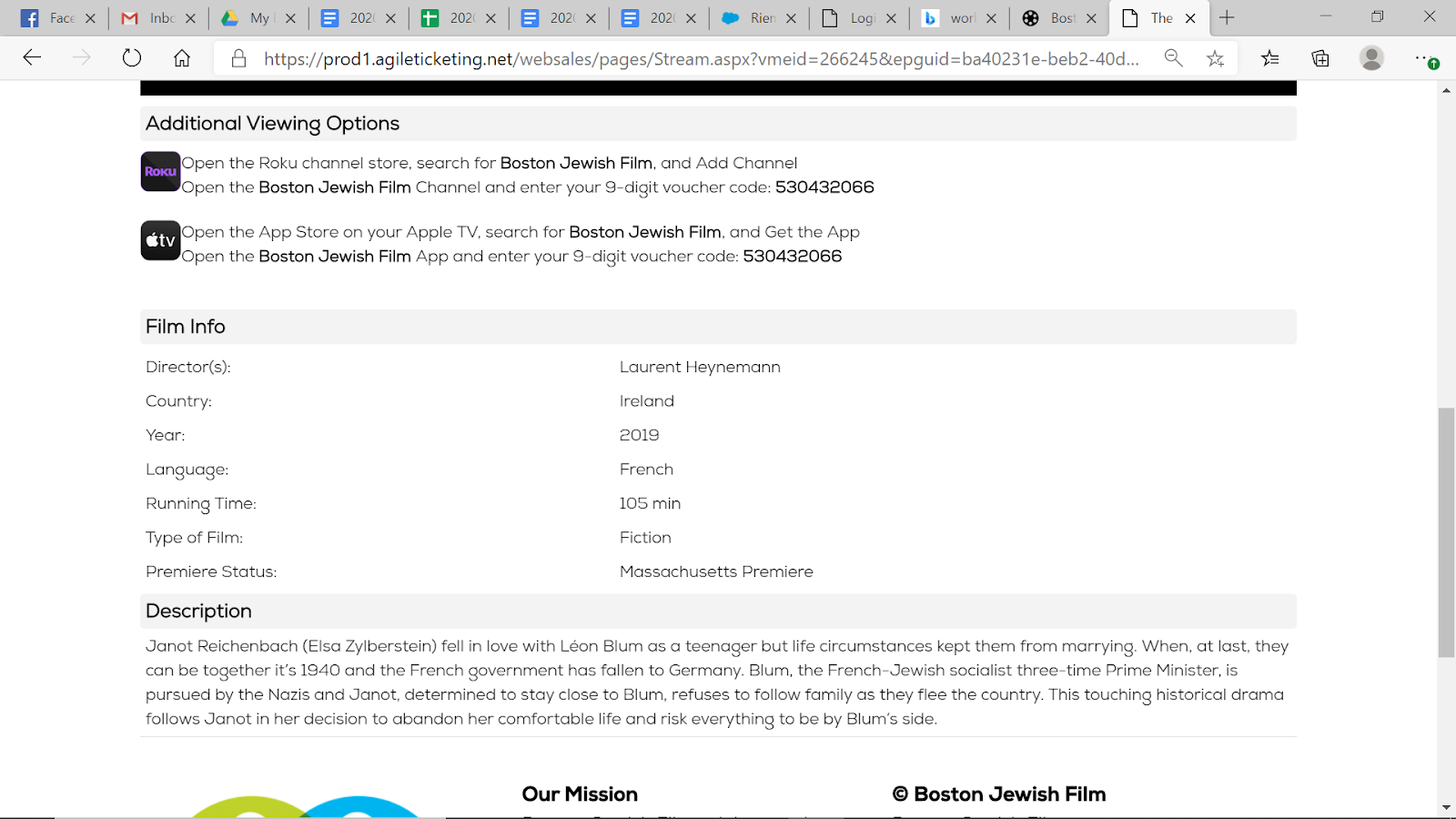Viewport: 1456px width, 819px height.
Task: Open the user profile menu
Action: (x=1371, y=58)
